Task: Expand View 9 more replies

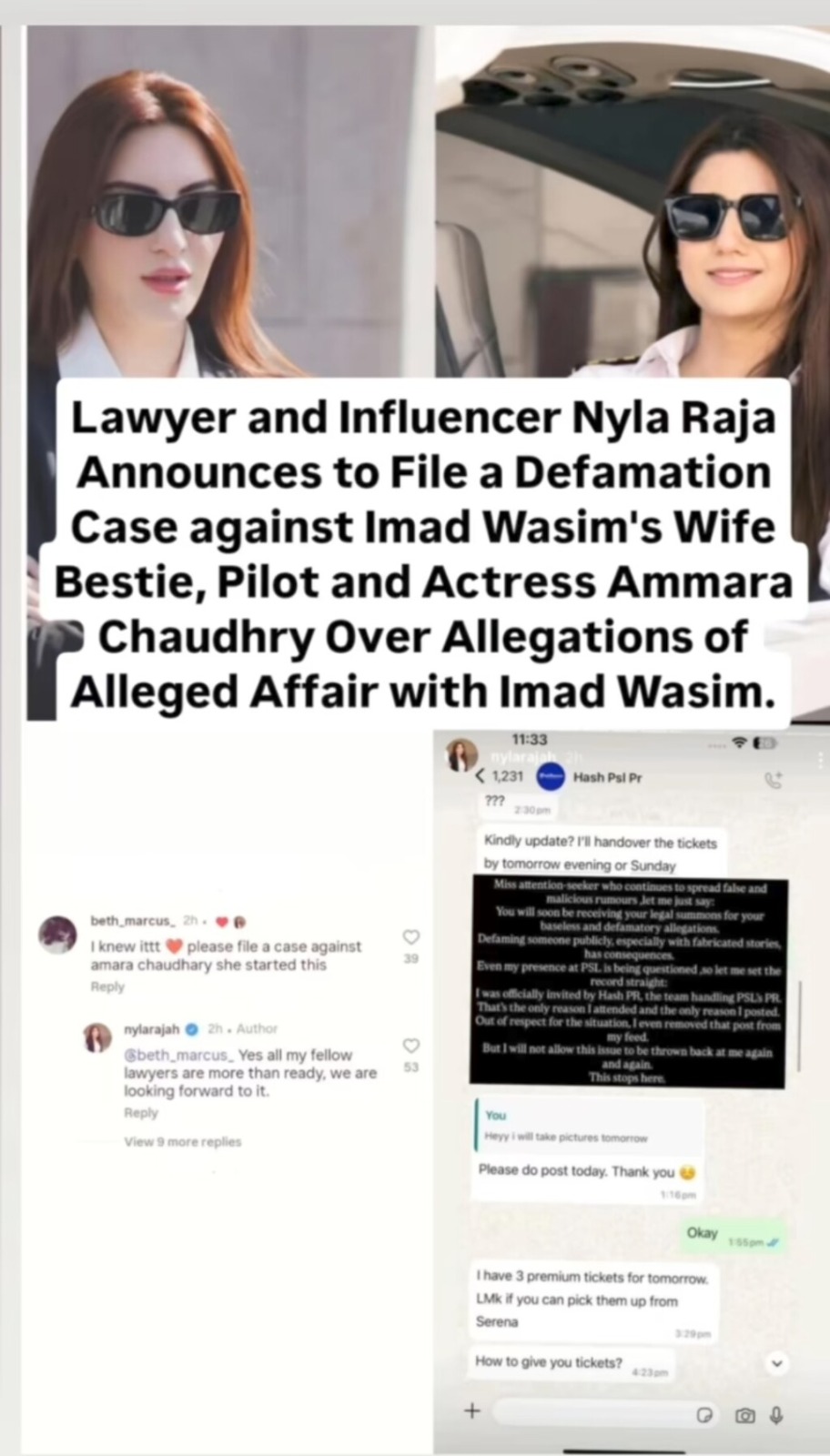Action: pyautogui.click(x=183, y=1141)
